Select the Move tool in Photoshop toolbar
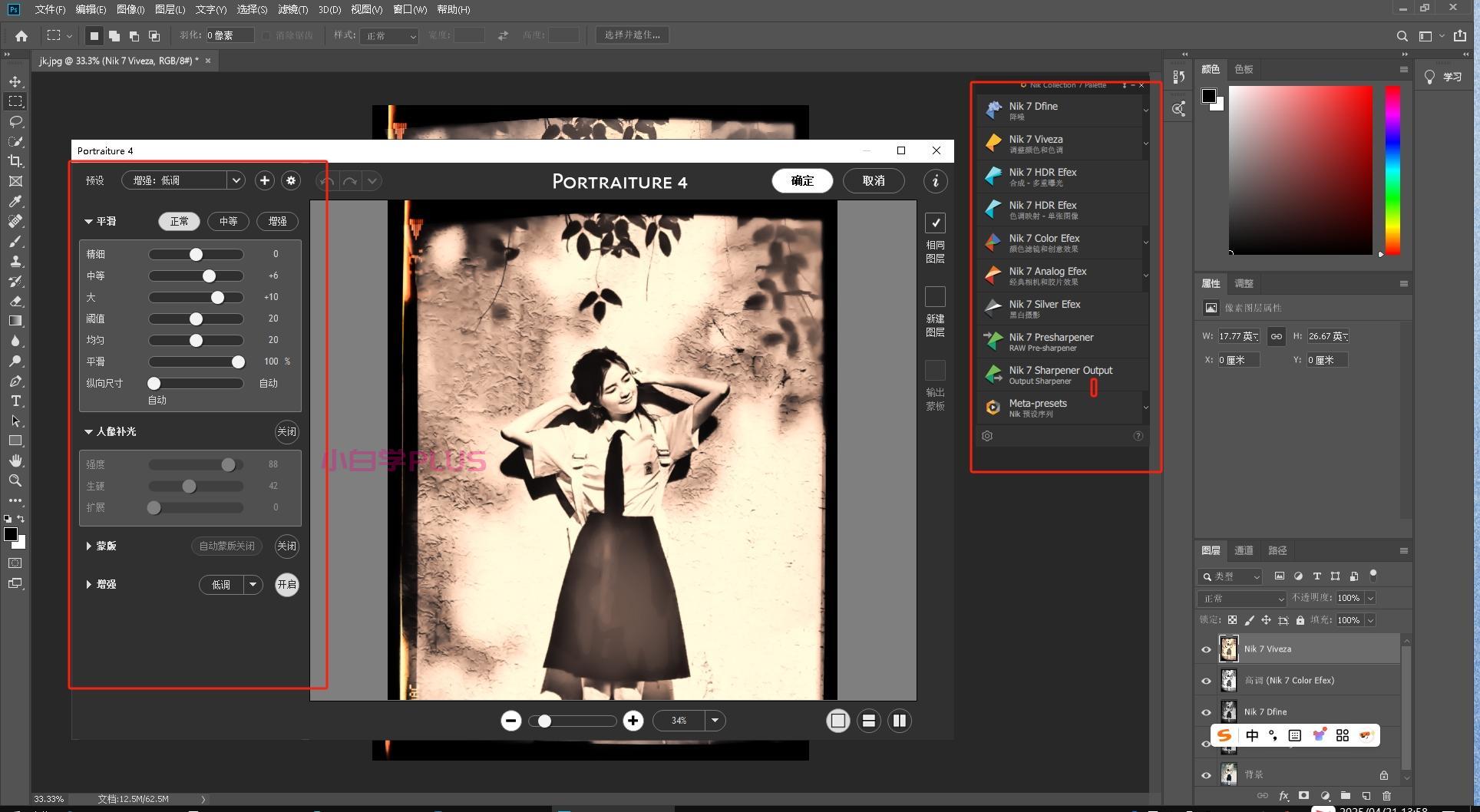This screenshot has height=812, width=1480. (15, 81)
